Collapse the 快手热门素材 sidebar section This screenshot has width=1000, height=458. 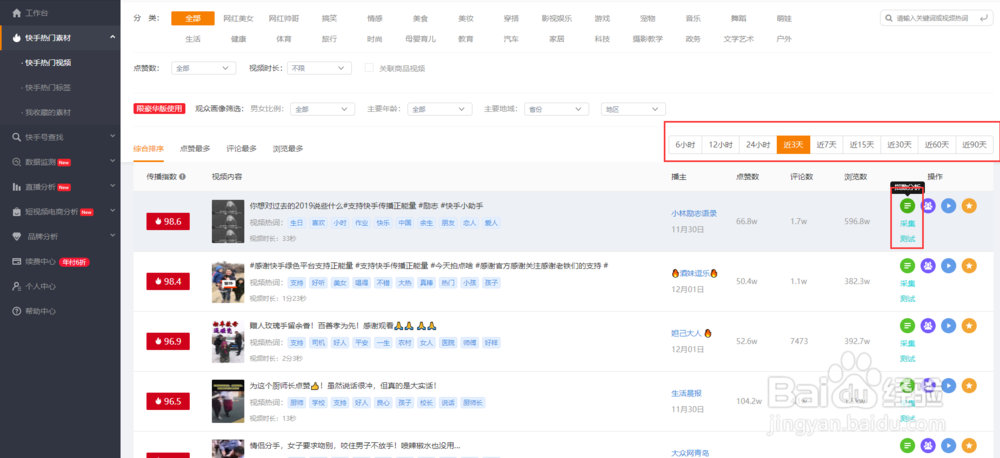(x=112, y=38)
